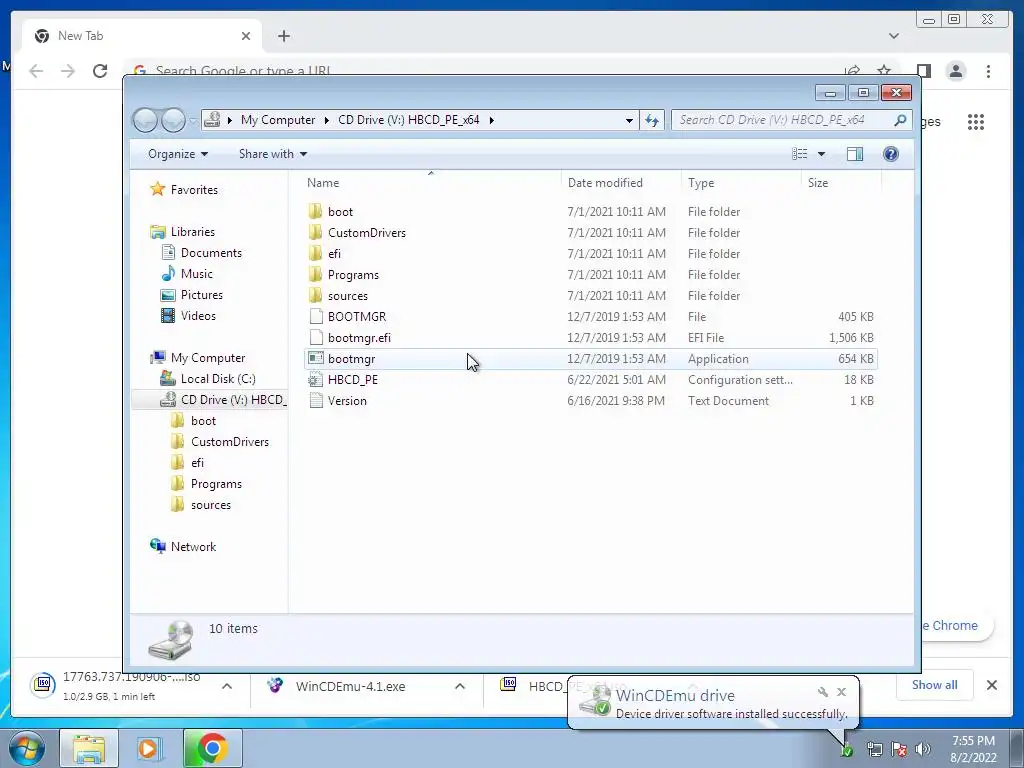Expand the address bar history dropdown
This screenshot has height=768, width=1024.
(x=629, y=120)
